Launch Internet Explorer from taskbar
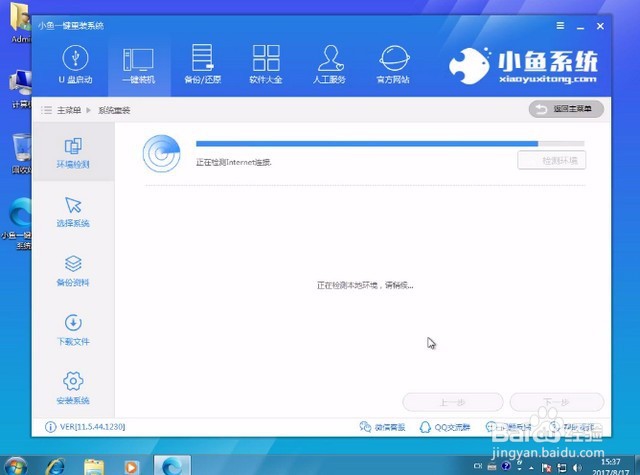Image resolution: width=640 pixels, height=475 pixels. coord(56,466)
